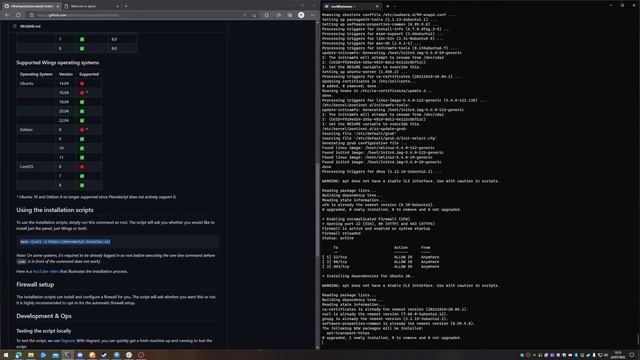Click the 'Testing the script locally' heading
The image size is (640, 360).
click(x=44, y=331)
